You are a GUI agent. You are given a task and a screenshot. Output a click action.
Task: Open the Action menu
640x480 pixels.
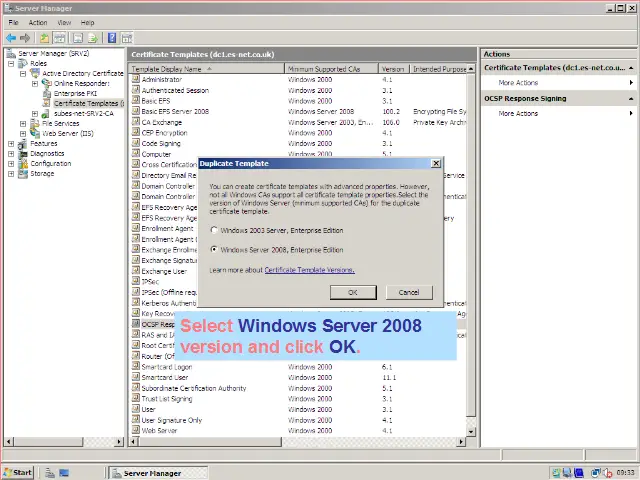pyautogui.click(x=37, y=22)
